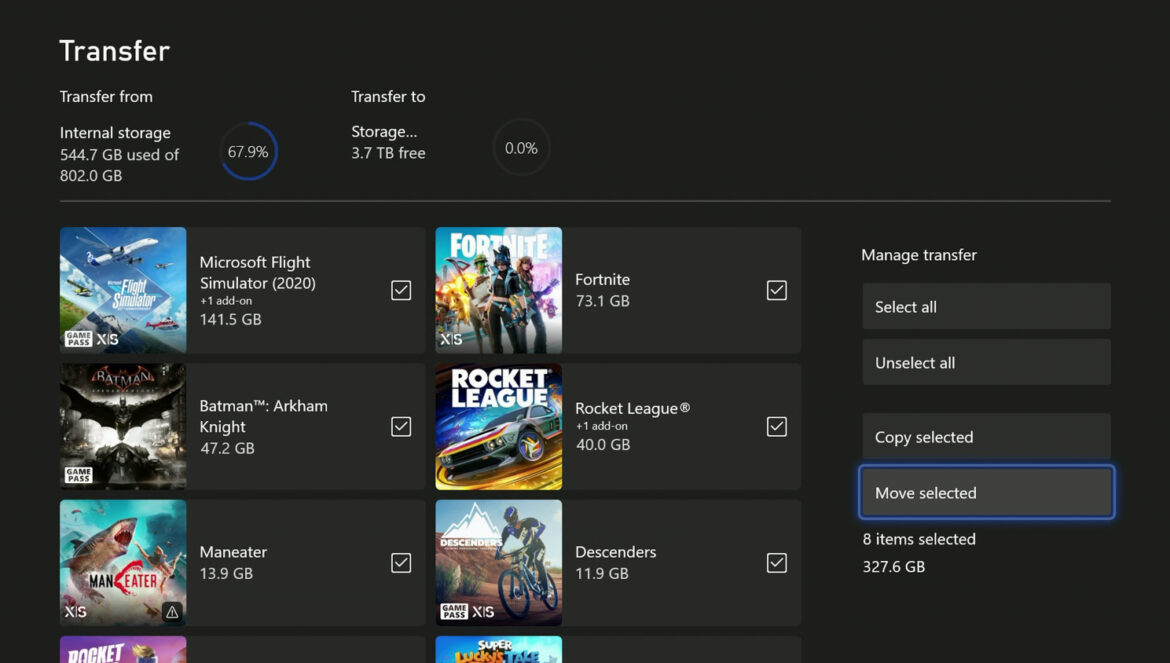Choose Unselect all in Manage transfer

[x=986, y=362]
